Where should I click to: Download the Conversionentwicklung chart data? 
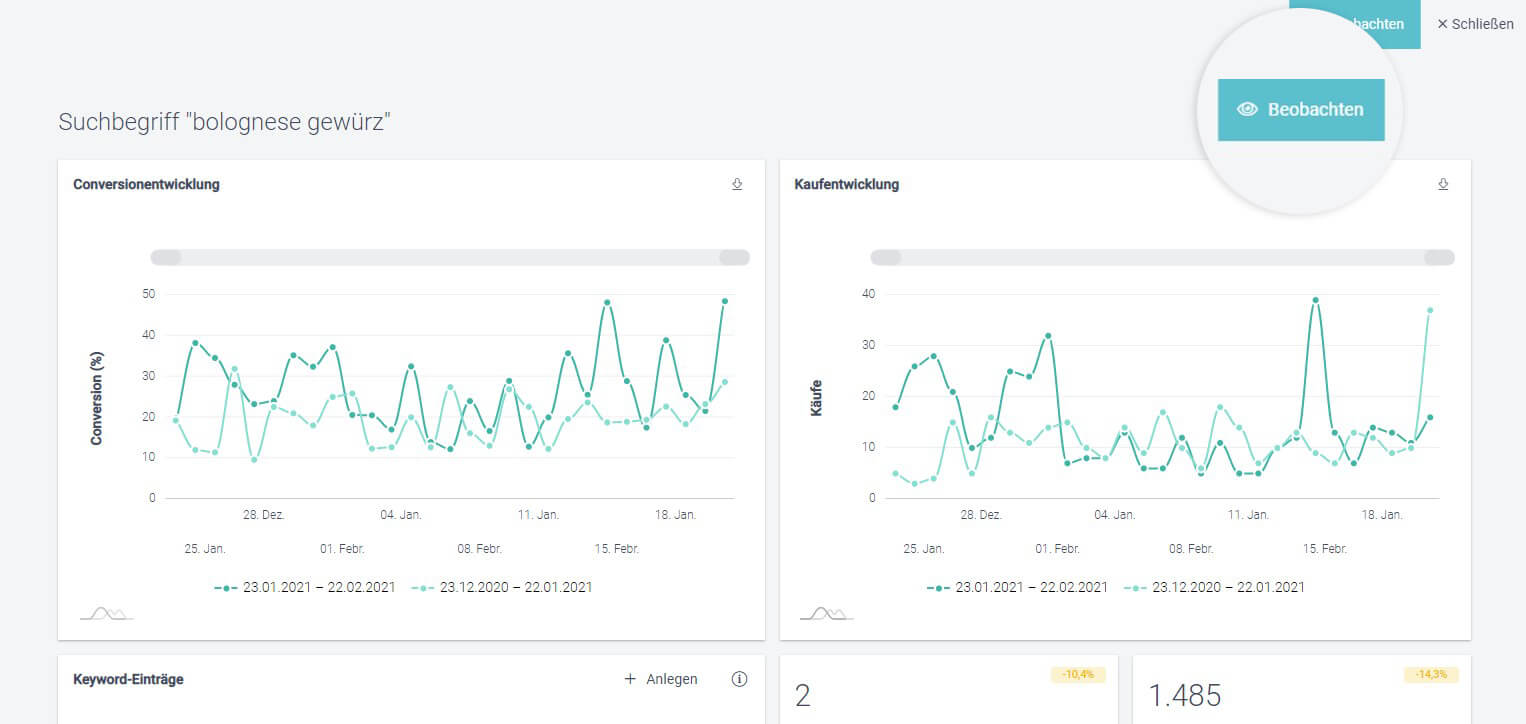click(x=737, y=184)
